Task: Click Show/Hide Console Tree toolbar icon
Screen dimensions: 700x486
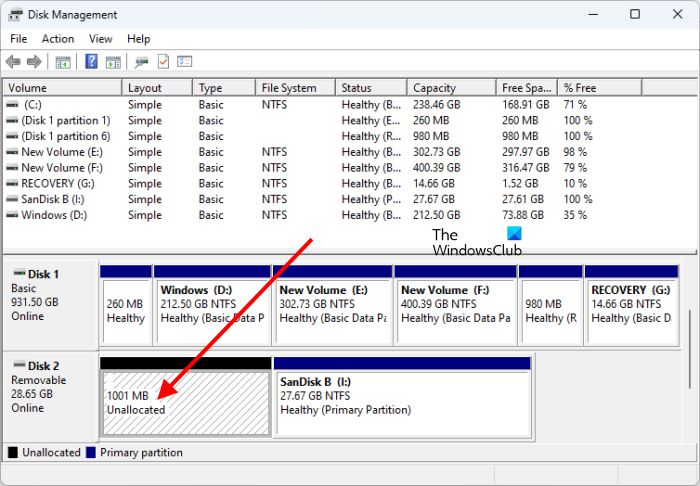Action: point(63,62)
